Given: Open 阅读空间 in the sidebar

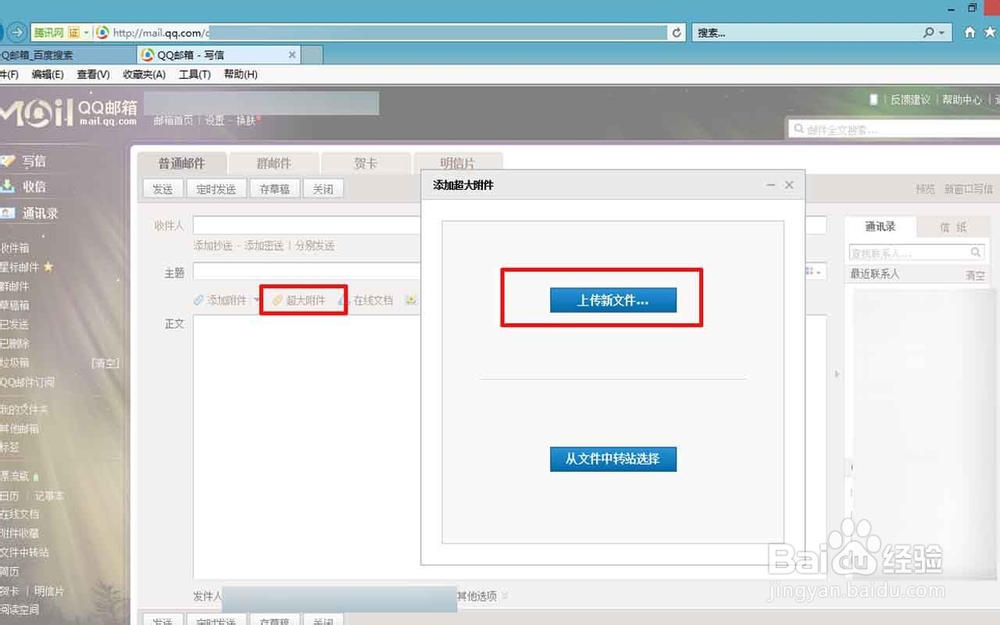Looking at the screenshot, I should click(20, 610).
